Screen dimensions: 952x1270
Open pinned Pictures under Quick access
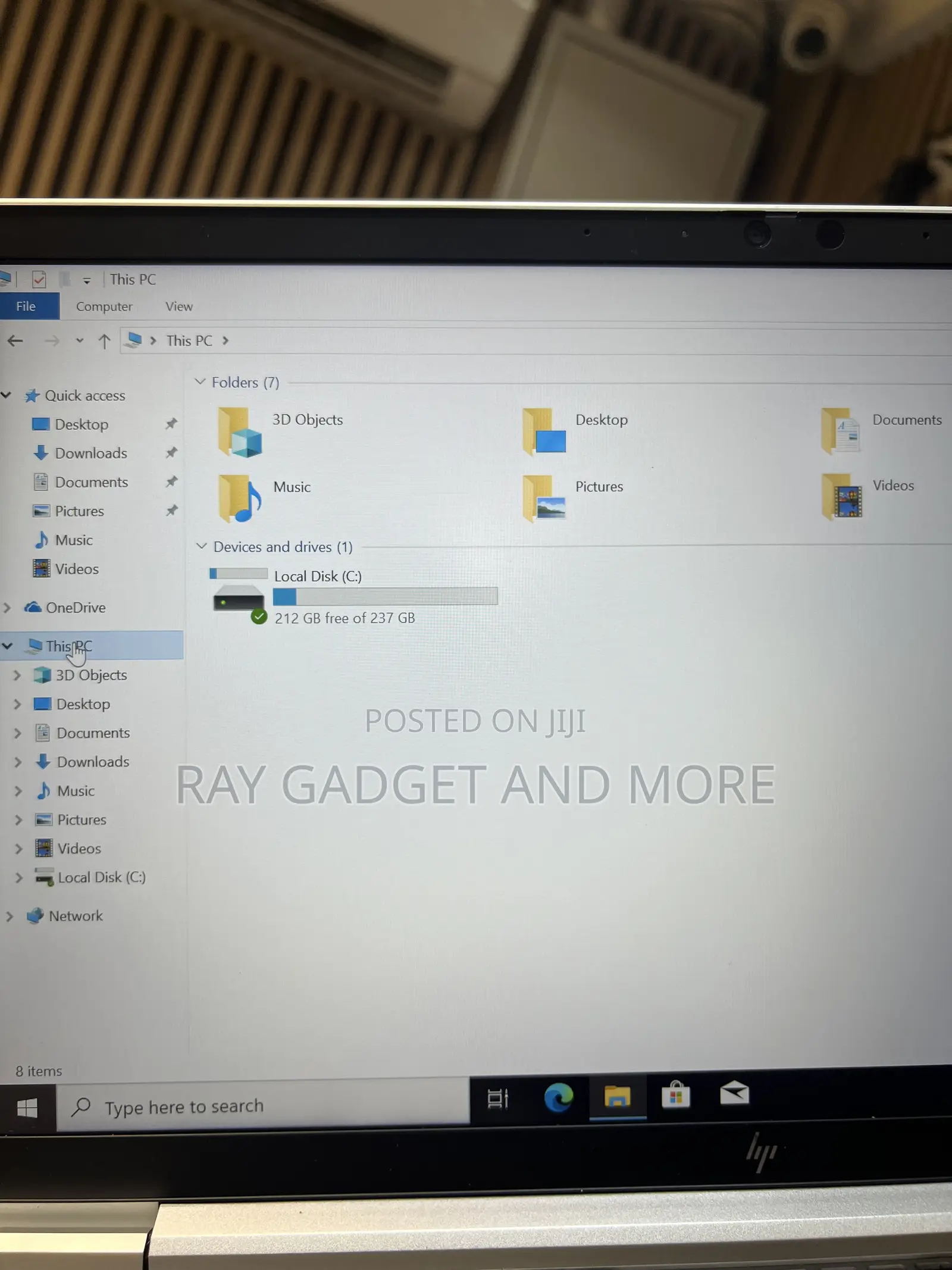(x=79, y=511)
